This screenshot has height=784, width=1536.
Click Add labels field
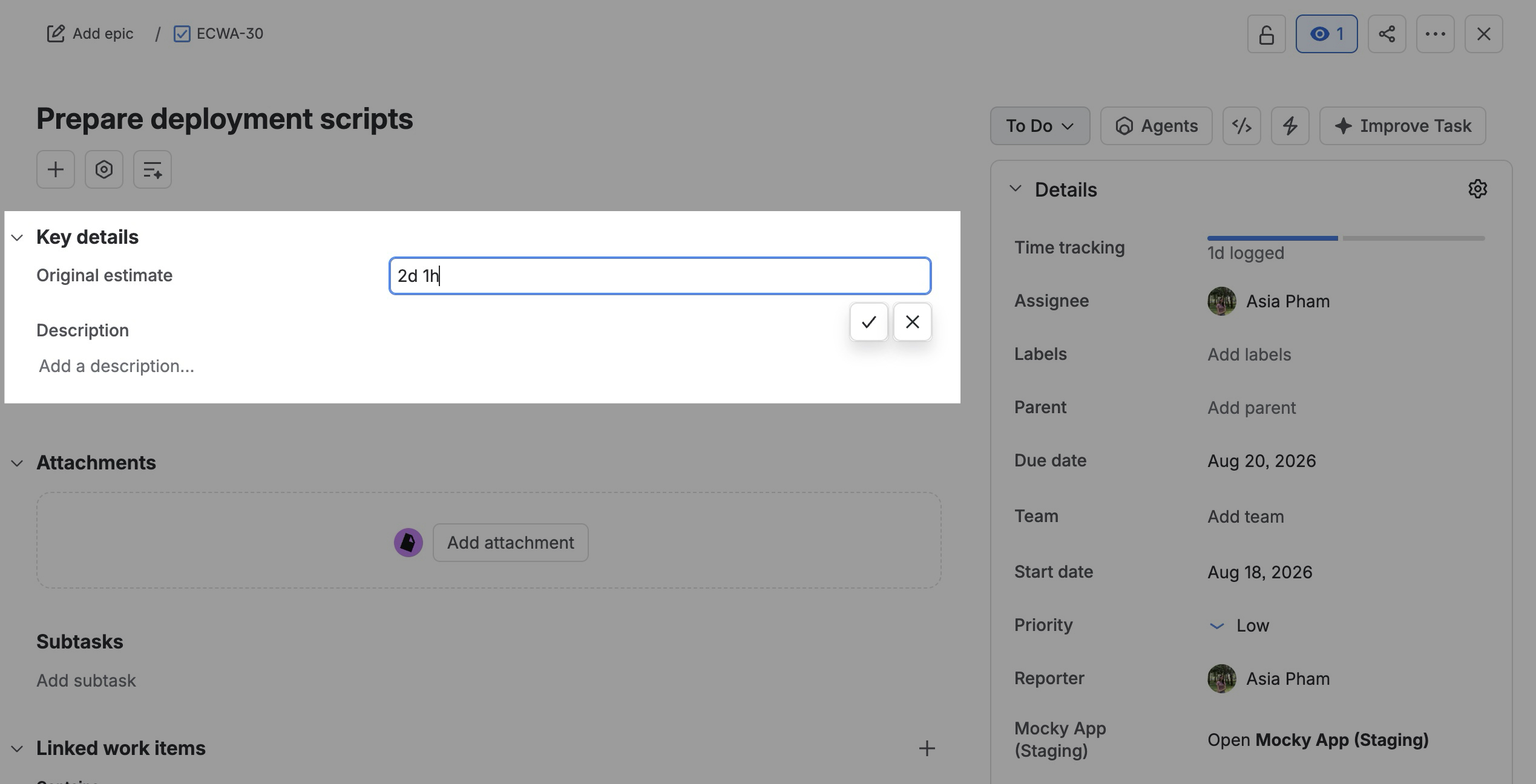(x=1249, y=354)
